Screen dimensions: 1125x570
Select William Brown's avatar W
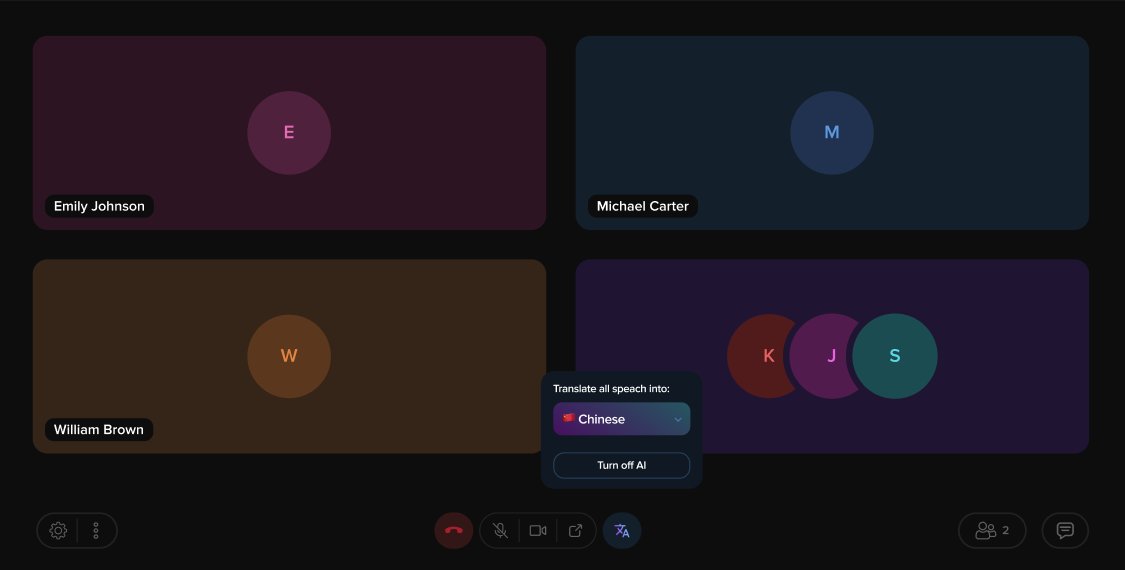pyautogui.click(x=289, y=356)
